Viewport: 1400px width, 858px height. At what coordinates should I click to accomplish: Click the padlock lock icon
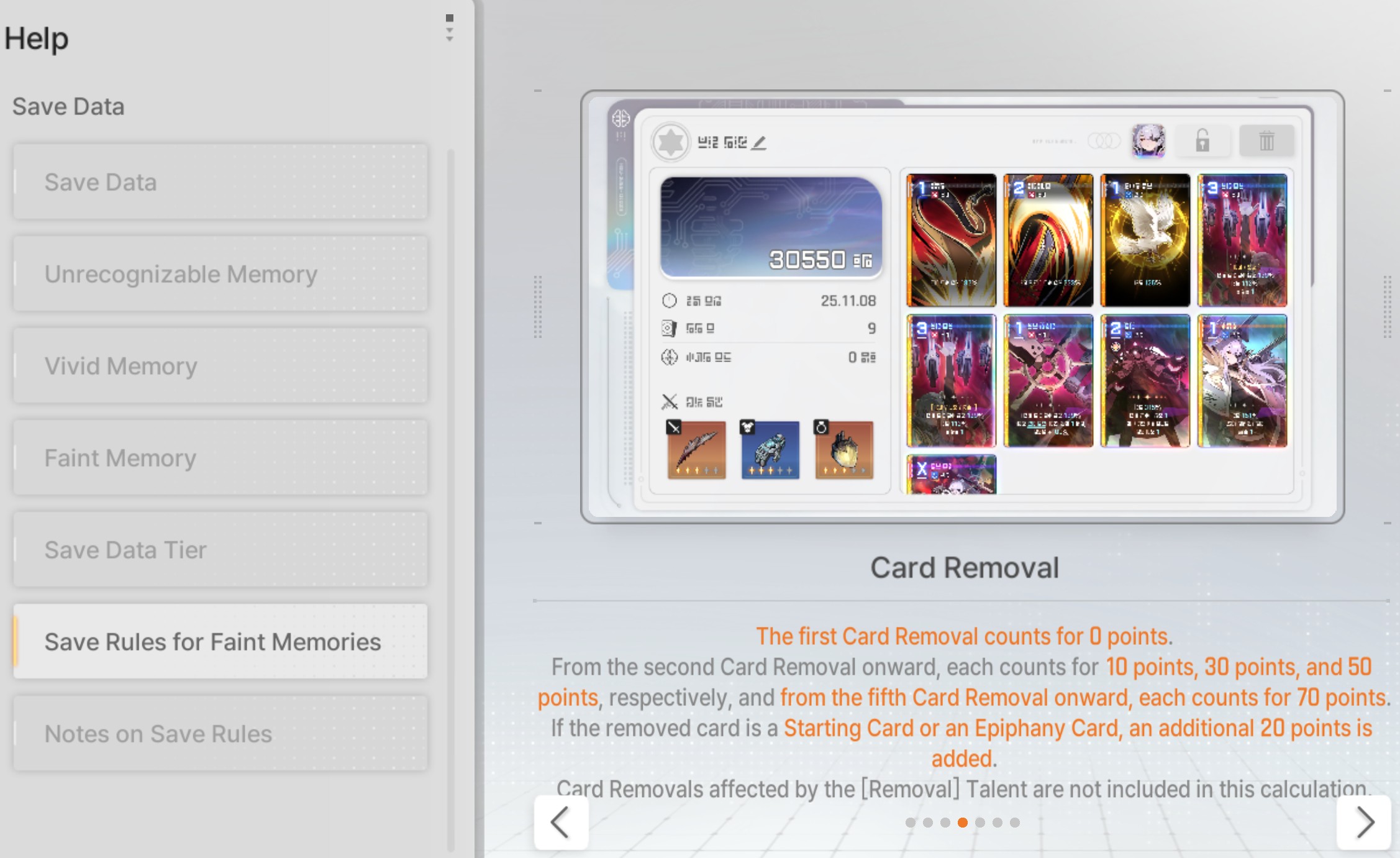coord(1202,141)
